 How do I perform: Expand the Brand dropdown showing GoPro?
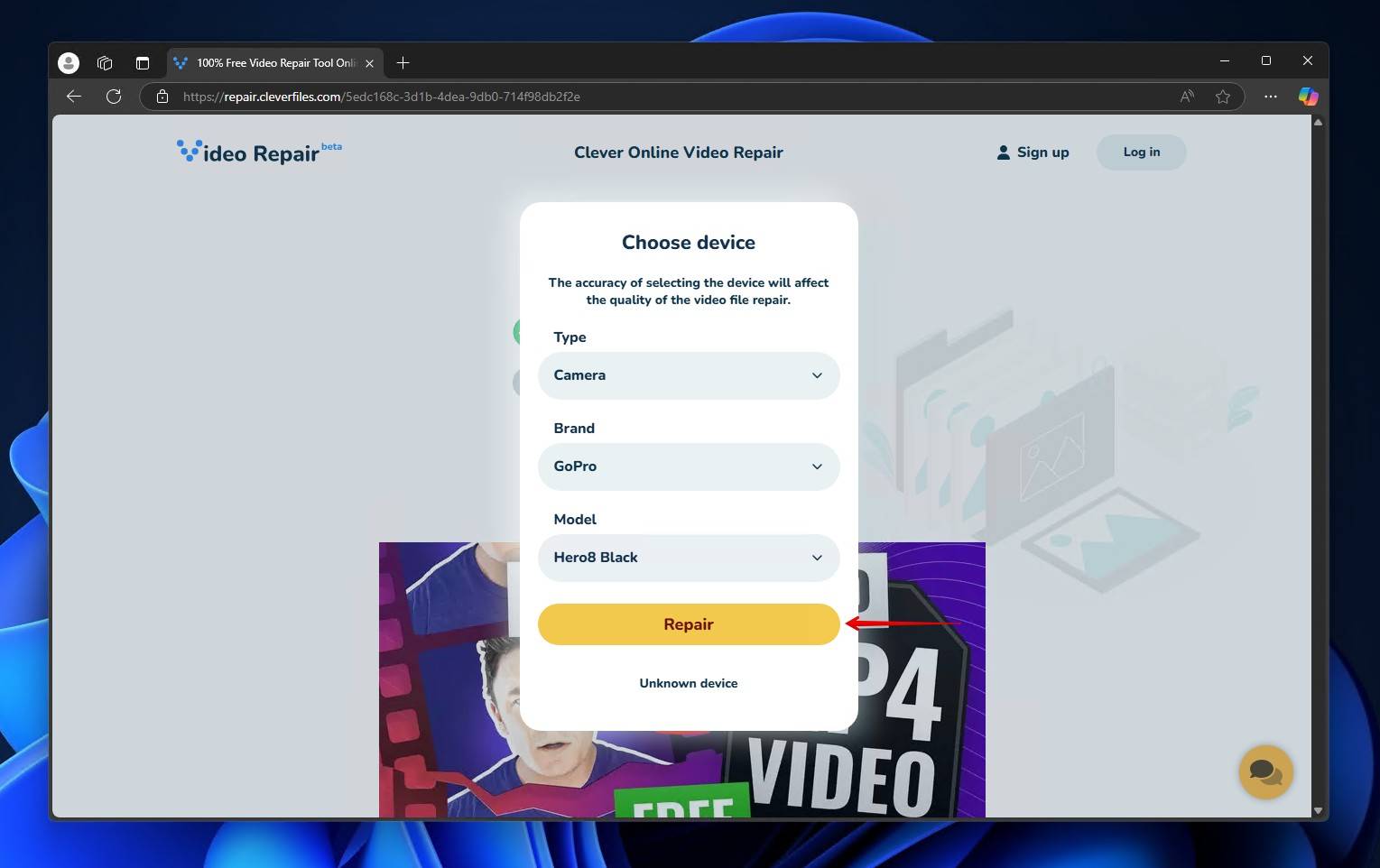point(689,466)
